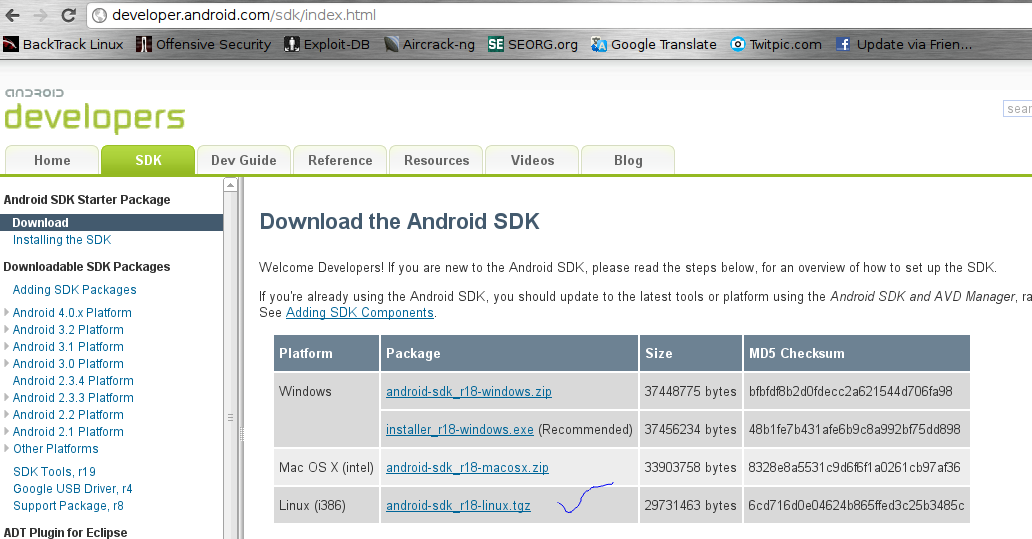This screenshot has width=1032, height=539.
Task: Open the Videos tab
Action: (532, 160)
